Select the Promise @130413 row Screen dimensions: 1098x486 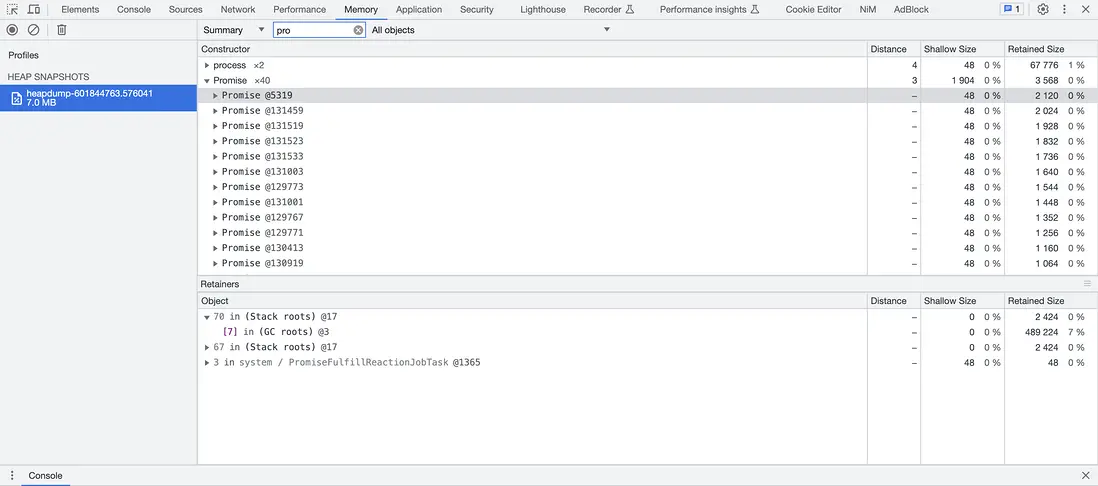point(648,248)
